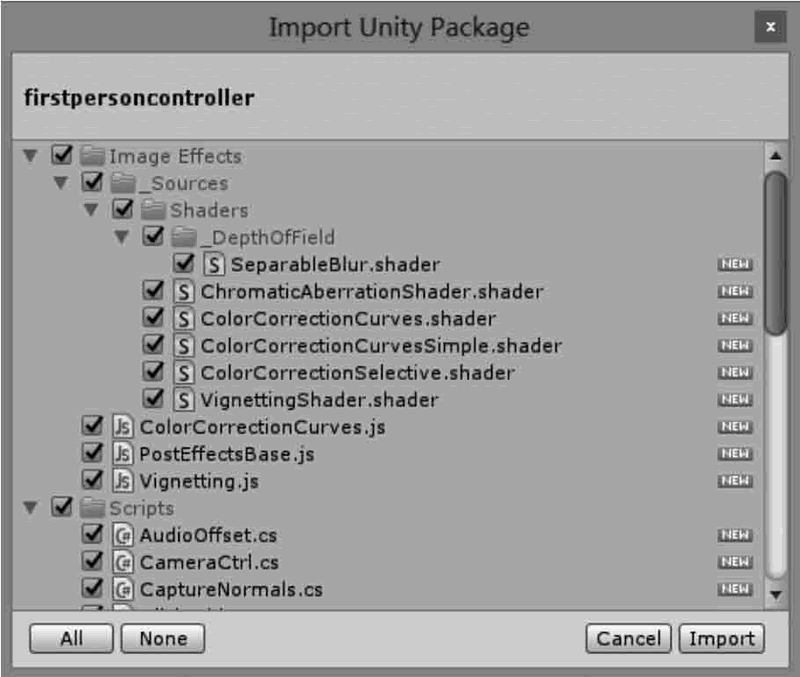Click the Scripts folder icon

pos(92,508)
